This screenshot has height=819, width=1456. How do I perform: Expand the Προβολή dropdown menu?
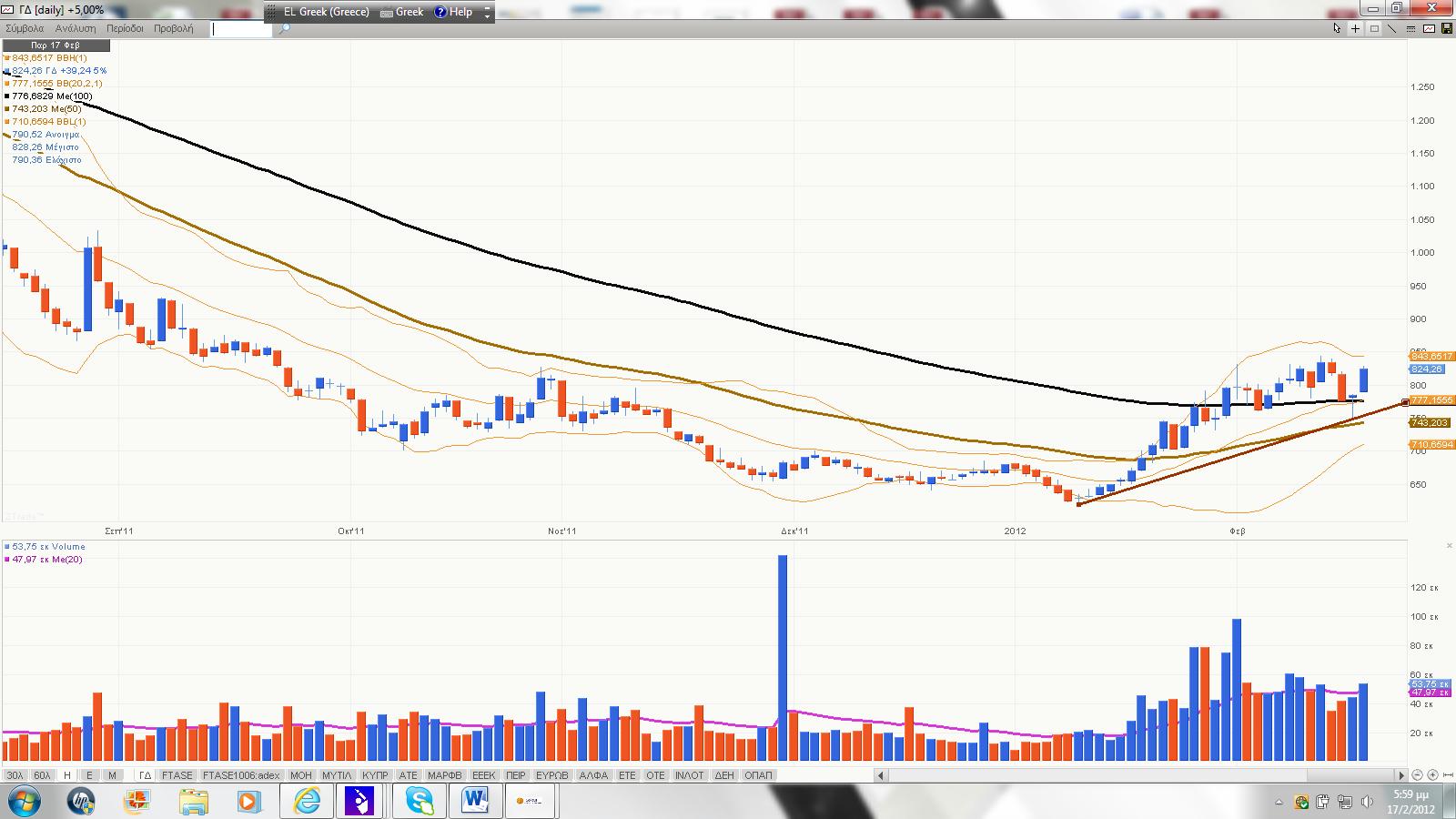point(173,28)
